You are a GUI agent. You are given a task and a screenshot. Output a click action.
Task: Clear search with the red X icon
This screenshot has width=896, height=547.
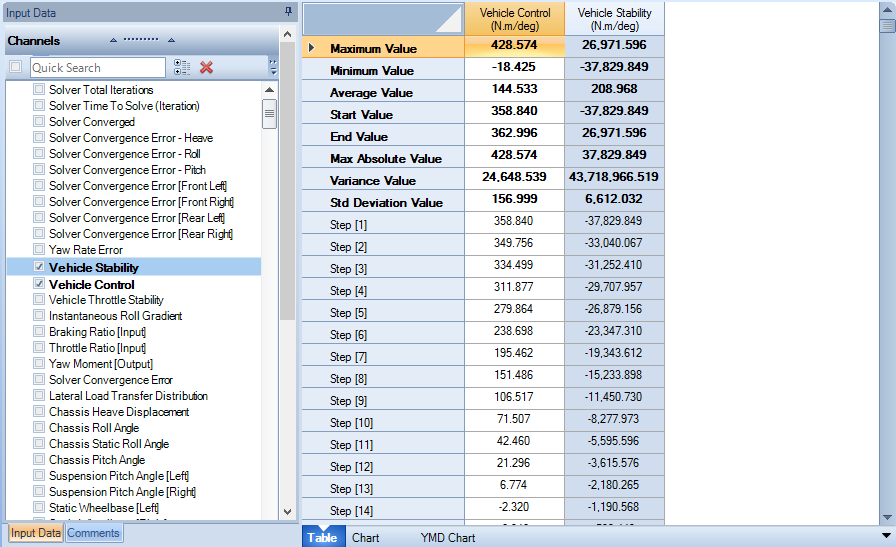pos(206,67)
